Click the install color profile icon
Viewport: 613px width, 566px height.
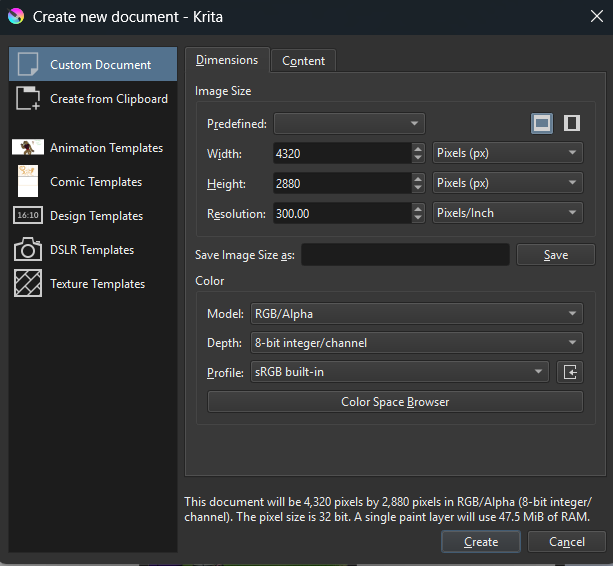pos(570,372)
